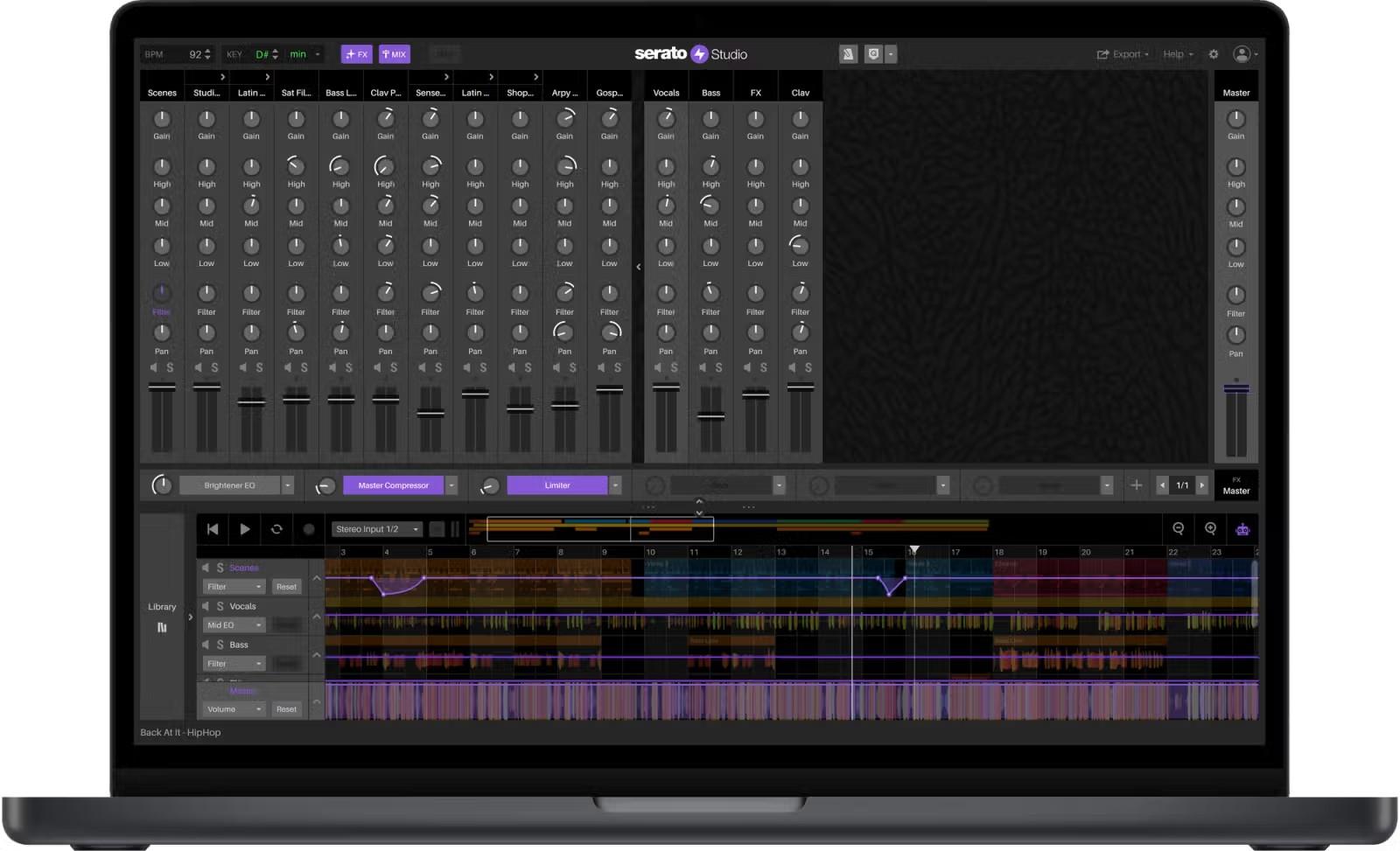
Task: Open the FX view using the FX button
Action: [356, 53]
